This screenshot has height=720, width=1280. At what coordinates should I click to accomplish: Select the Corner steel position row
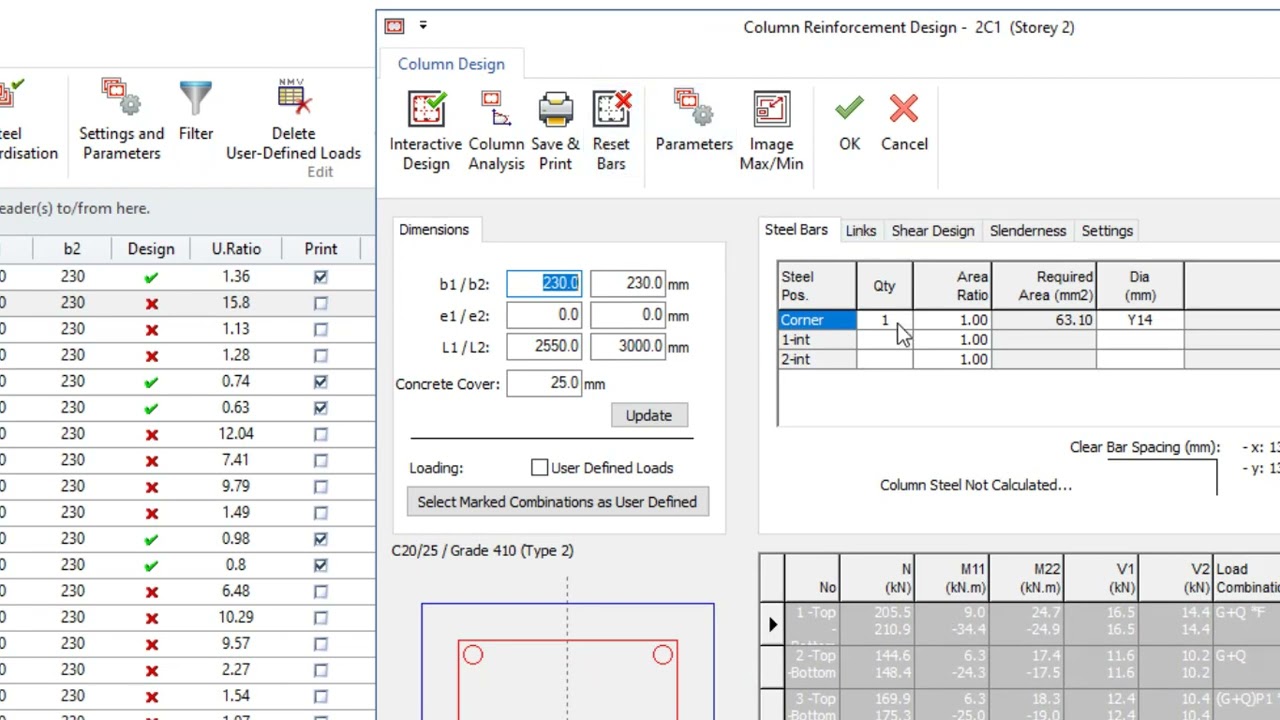coord(817,320)
